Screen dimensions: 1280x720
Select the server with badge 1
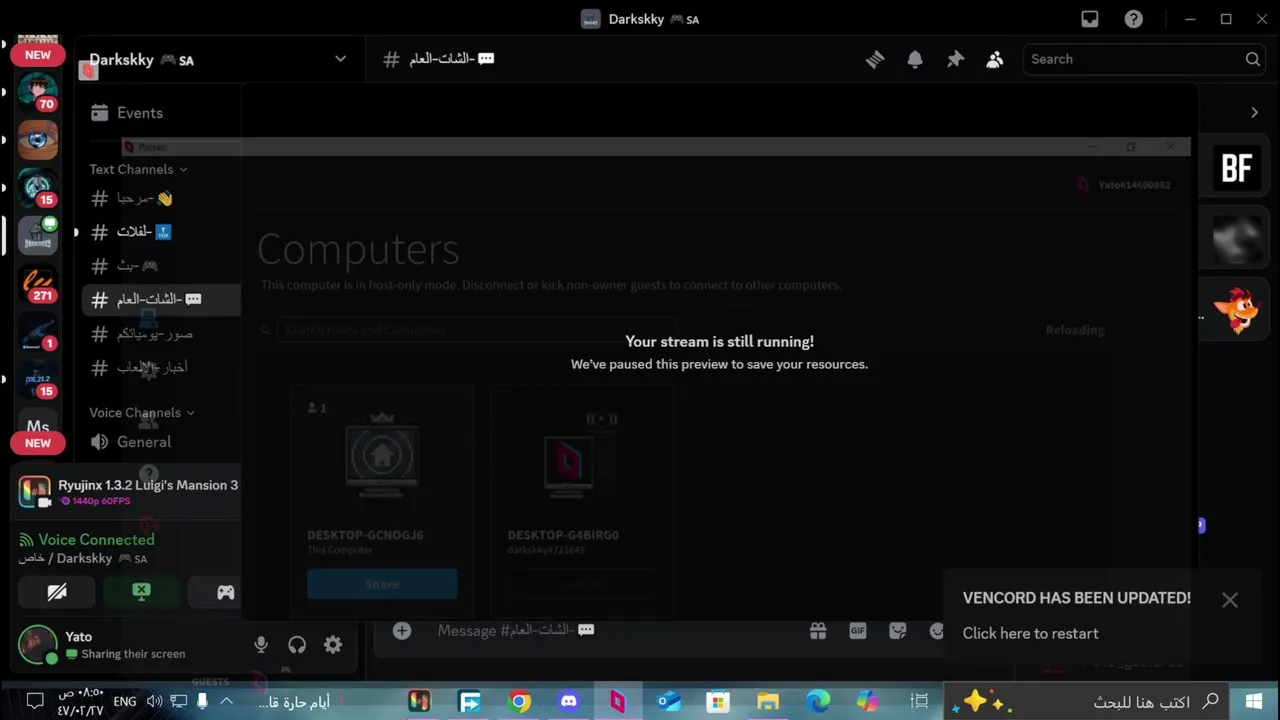point(38,332)
